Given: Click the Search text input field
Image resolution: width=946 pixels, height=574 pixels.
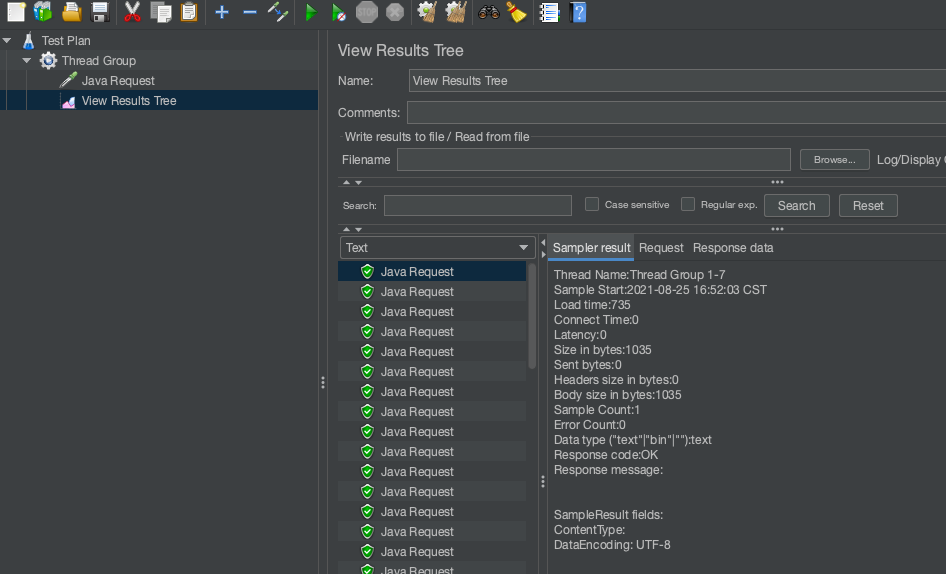Looking at the screenshot, I should [478, 205].
